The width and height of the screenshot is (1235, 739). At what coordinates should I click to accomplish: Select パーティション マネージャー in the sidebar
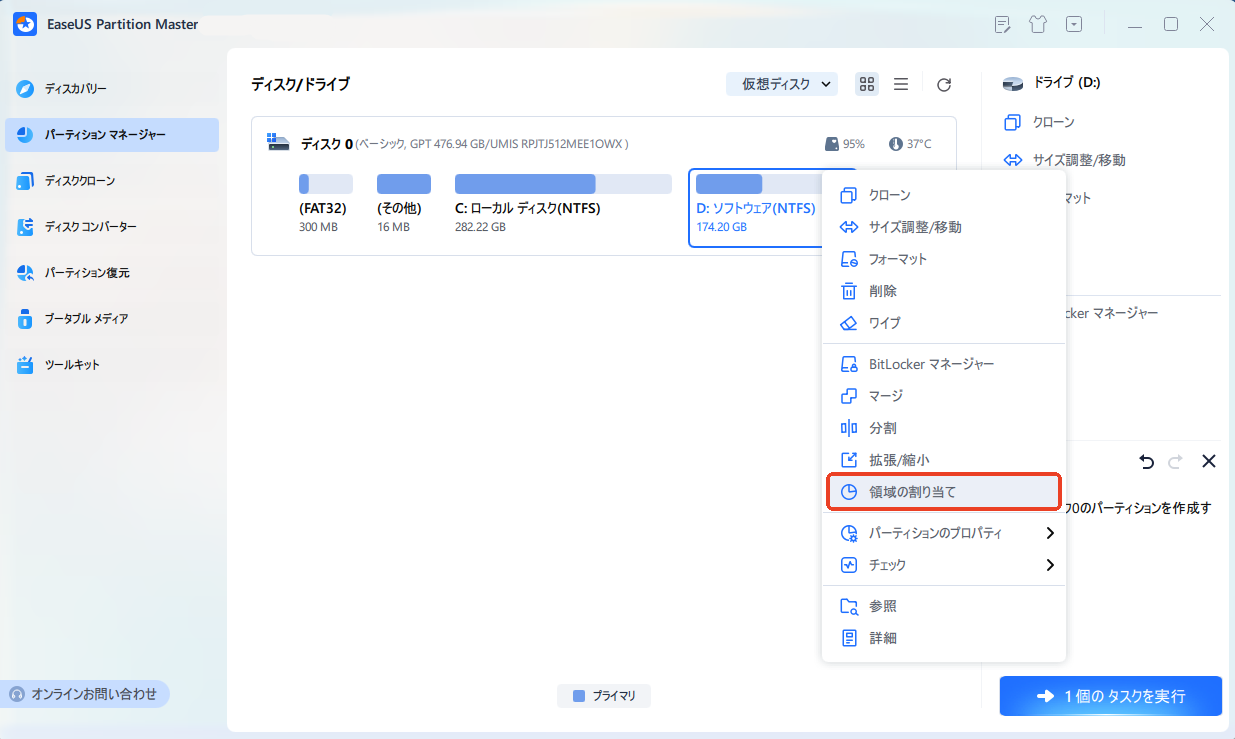tap(112, 135)
